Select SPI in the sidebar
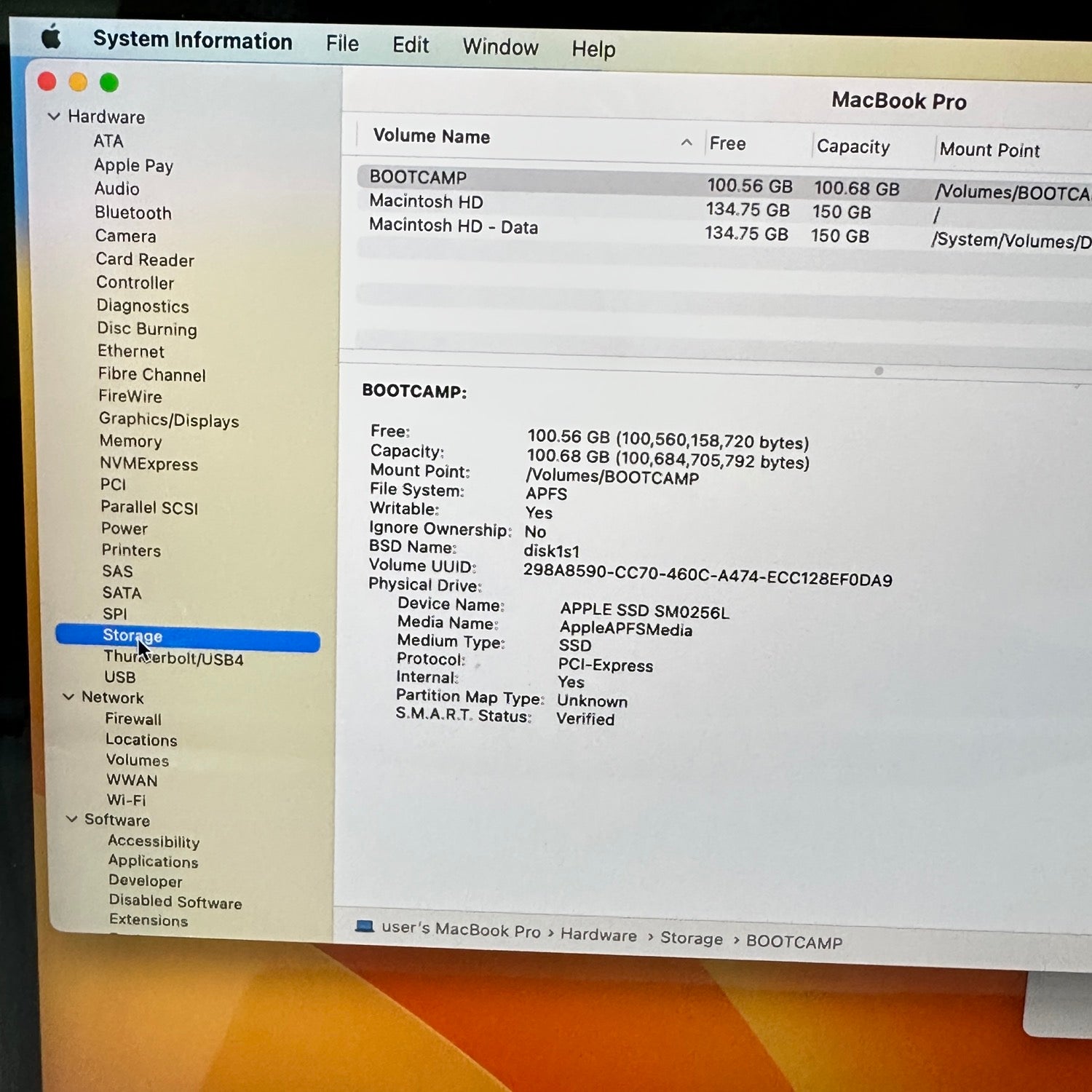Image resolution: width=1092 pixels, height=1092 pixels. coord(115,614)
